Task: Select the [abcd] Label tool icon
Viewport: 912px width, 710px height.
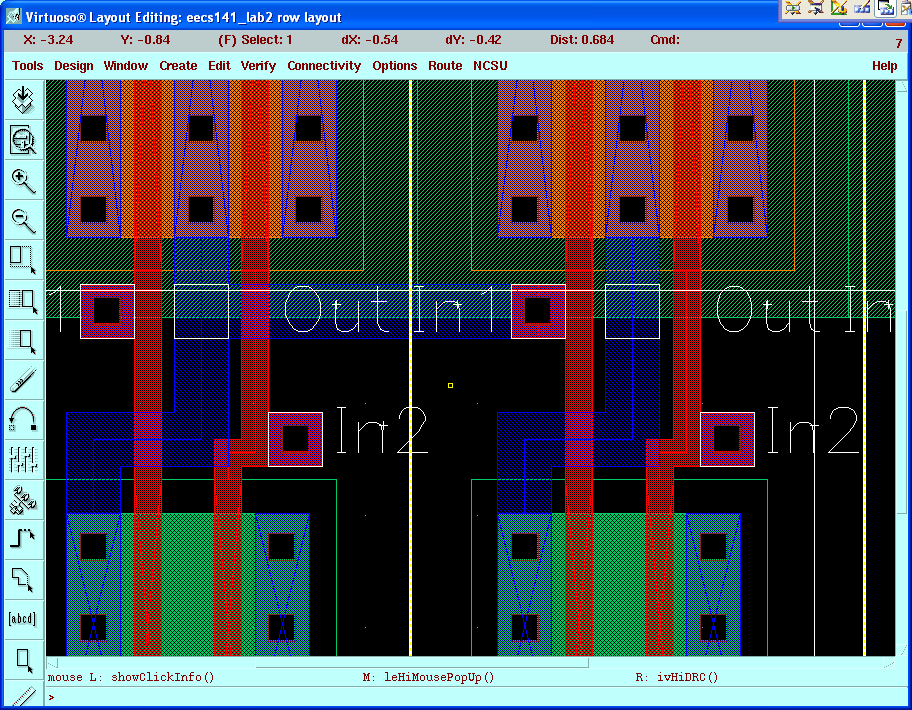Action: coord(23,618)
